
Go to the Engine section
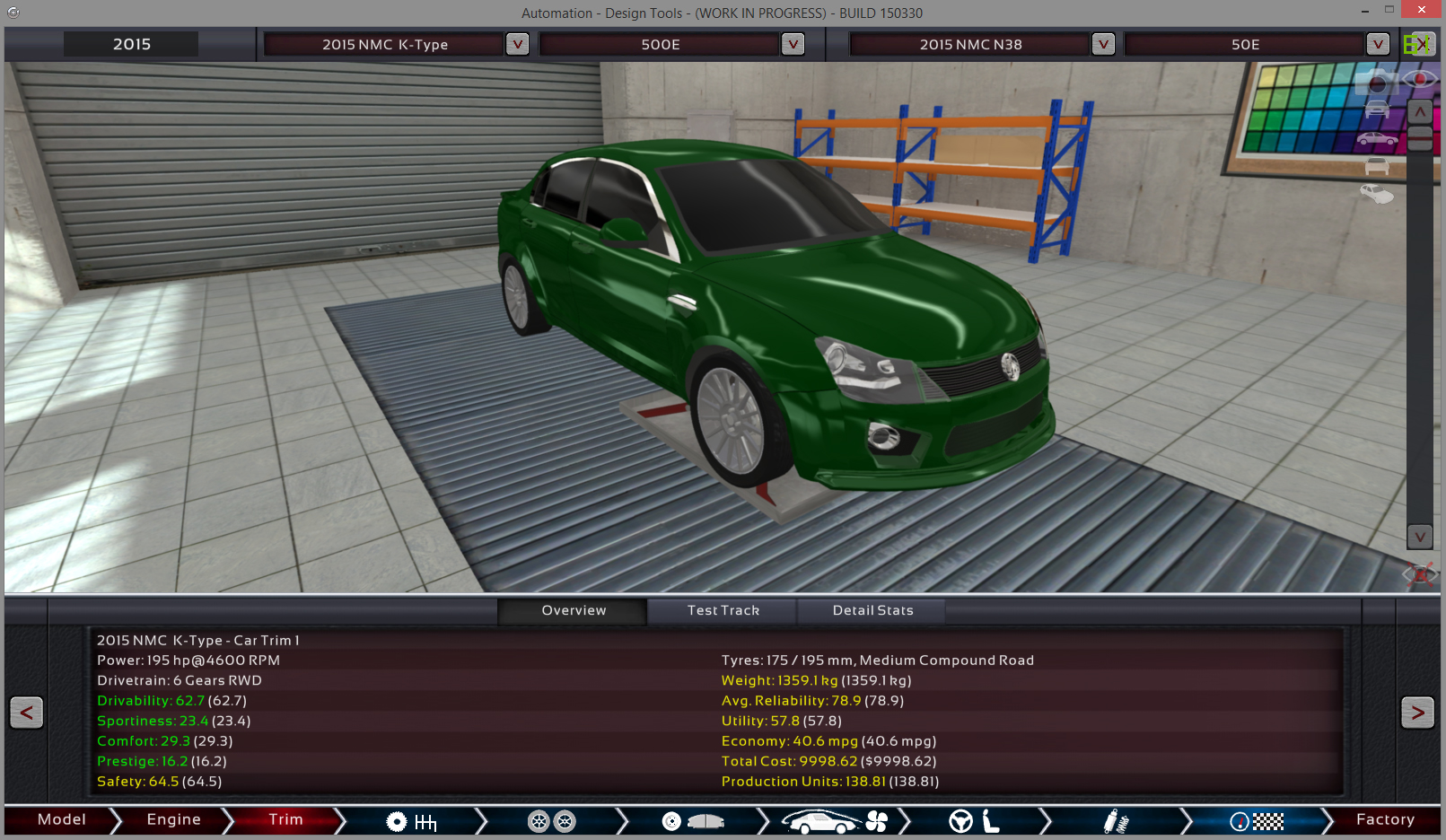click(x=173, y=820)
